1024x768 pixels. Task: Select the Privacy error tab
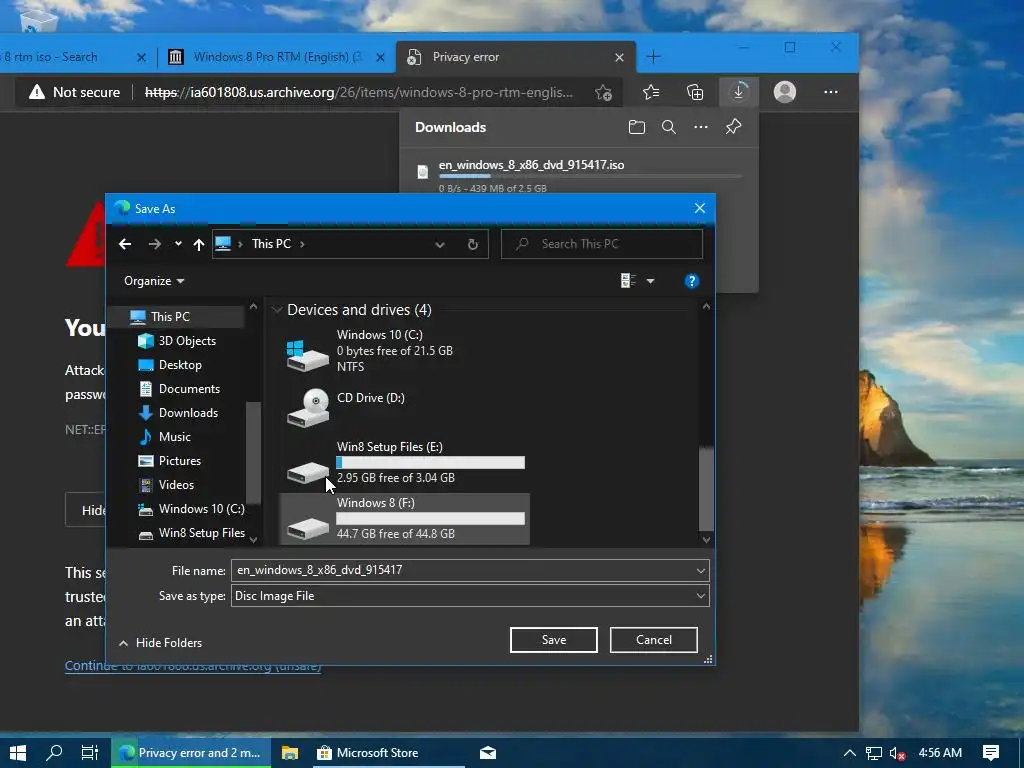(516, 57)
